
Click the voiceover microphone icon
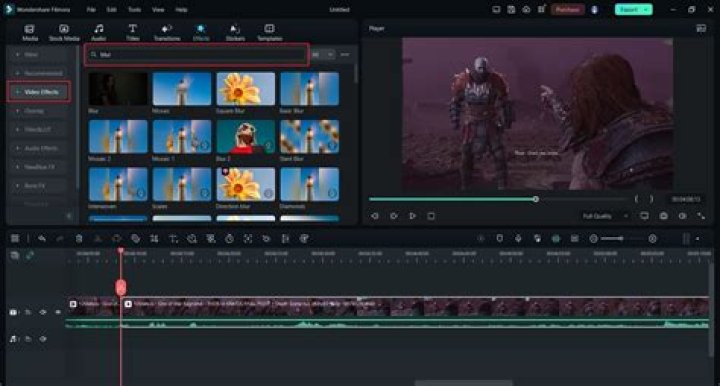518,238
